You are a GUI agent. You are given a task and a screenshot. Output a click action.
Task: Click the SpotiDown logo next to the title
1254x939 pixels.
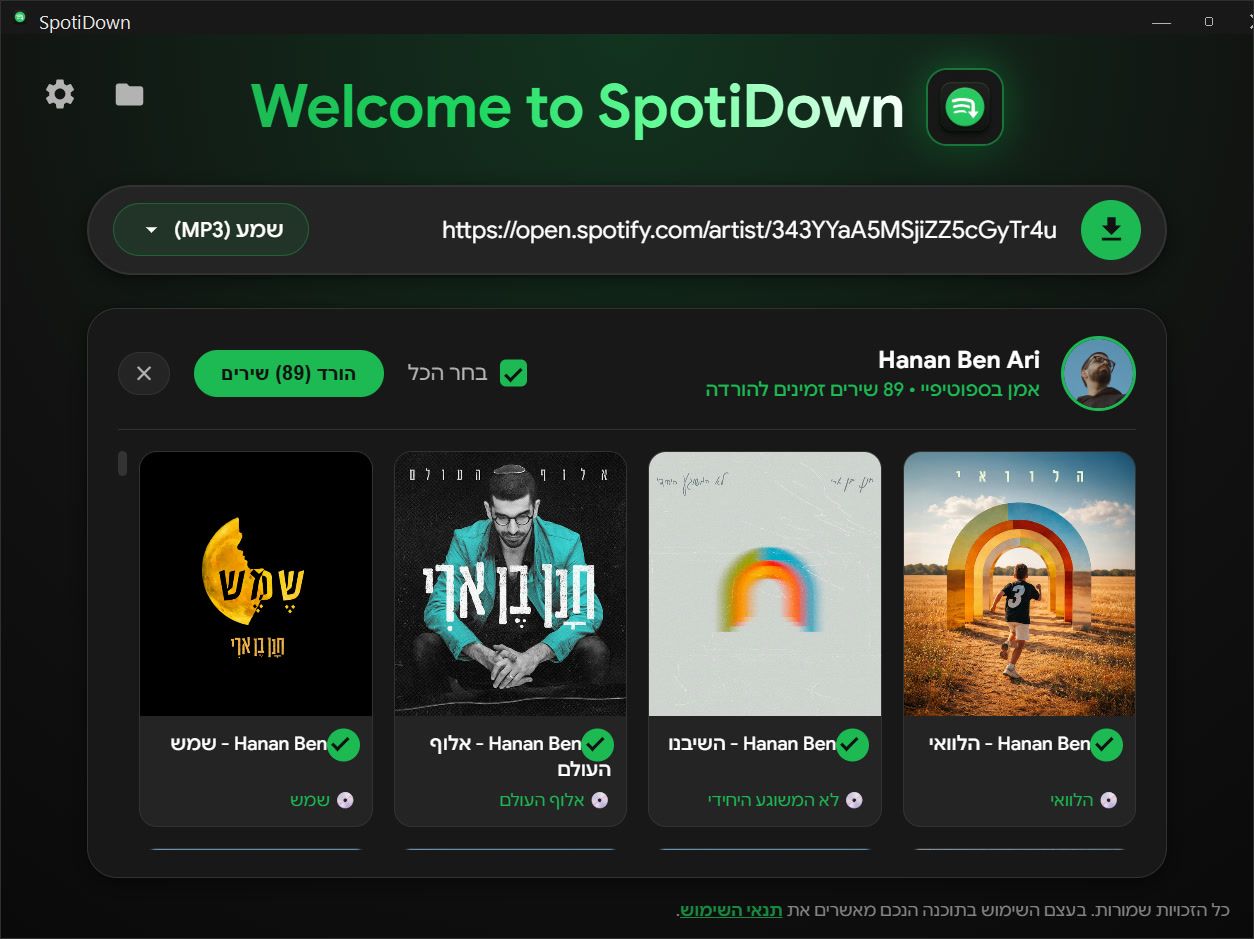965,107
